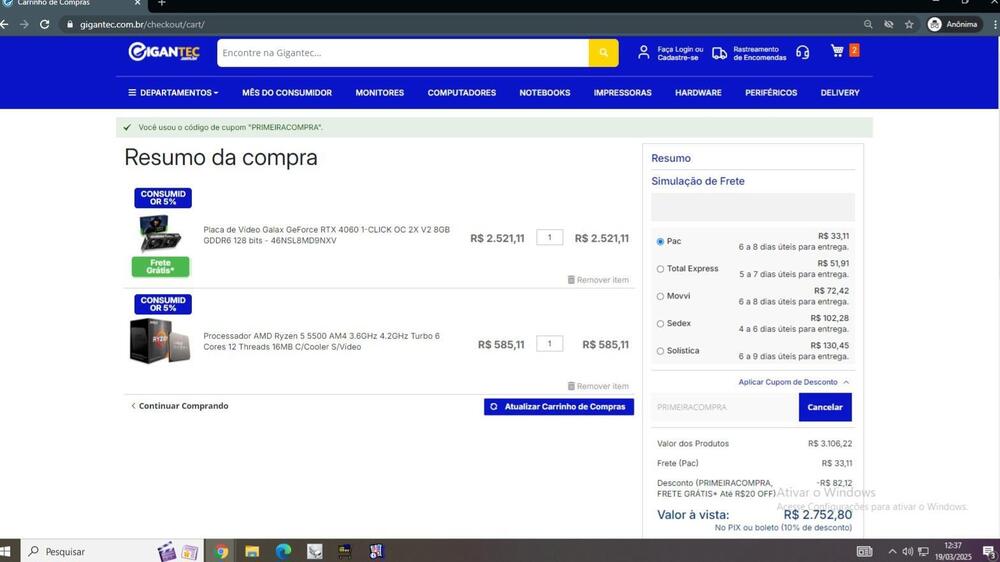This screenshot has width=1000, height=562.
Task: Click Cancelar coupon button
Action: click(825, 407)
